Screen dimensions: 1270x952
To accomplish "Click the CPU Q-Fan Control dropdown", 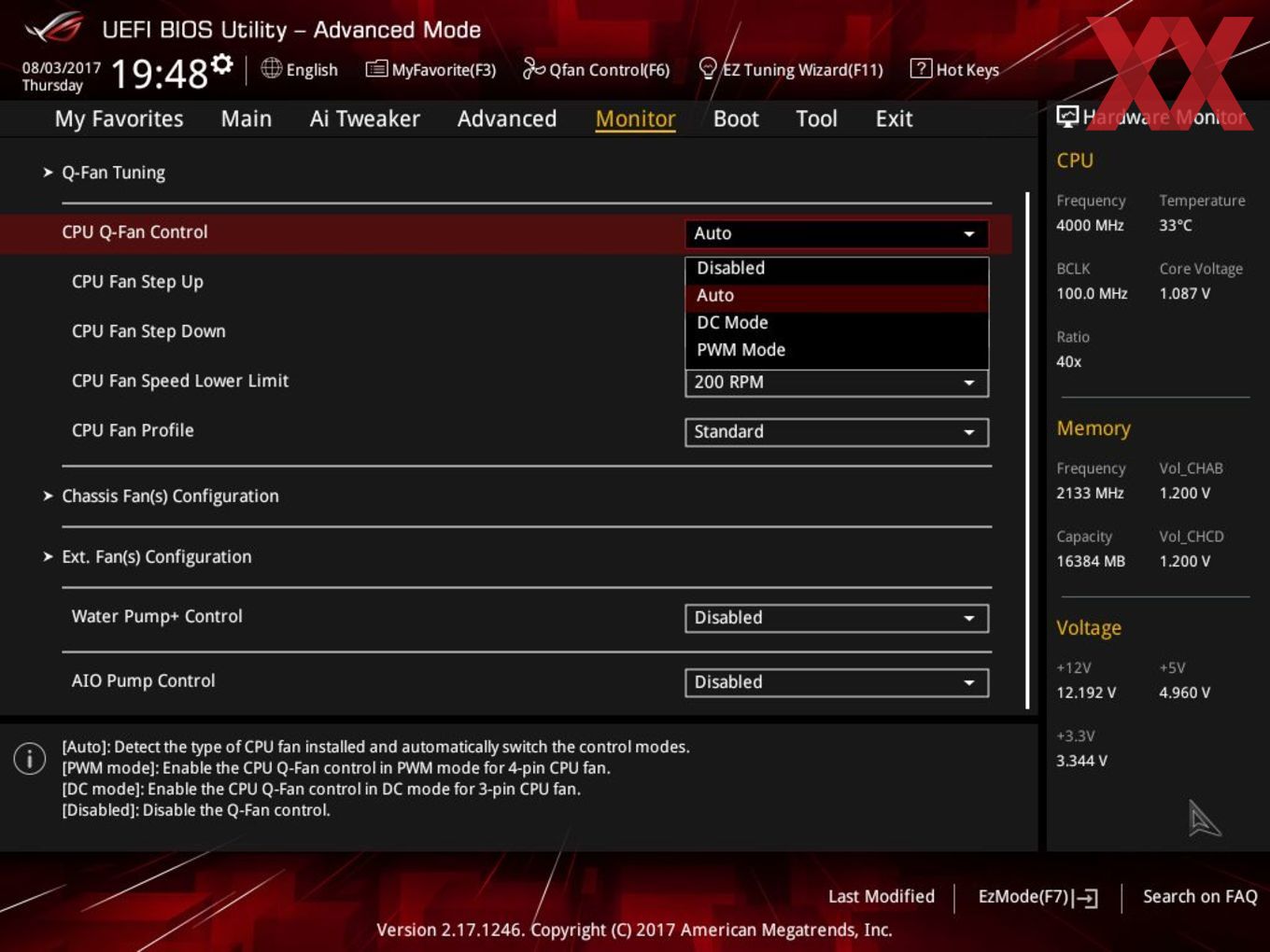I will 837,233.
